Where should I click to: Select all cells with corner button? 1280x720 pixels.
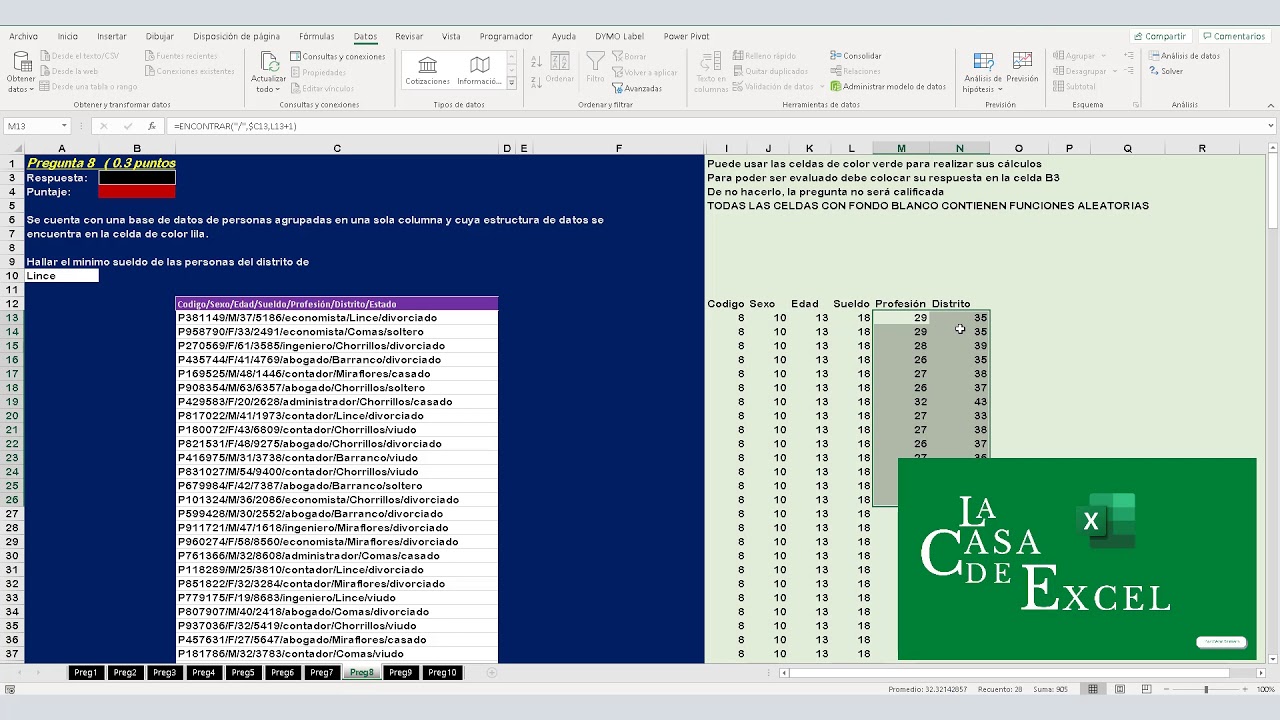click(x=12, y=149)
